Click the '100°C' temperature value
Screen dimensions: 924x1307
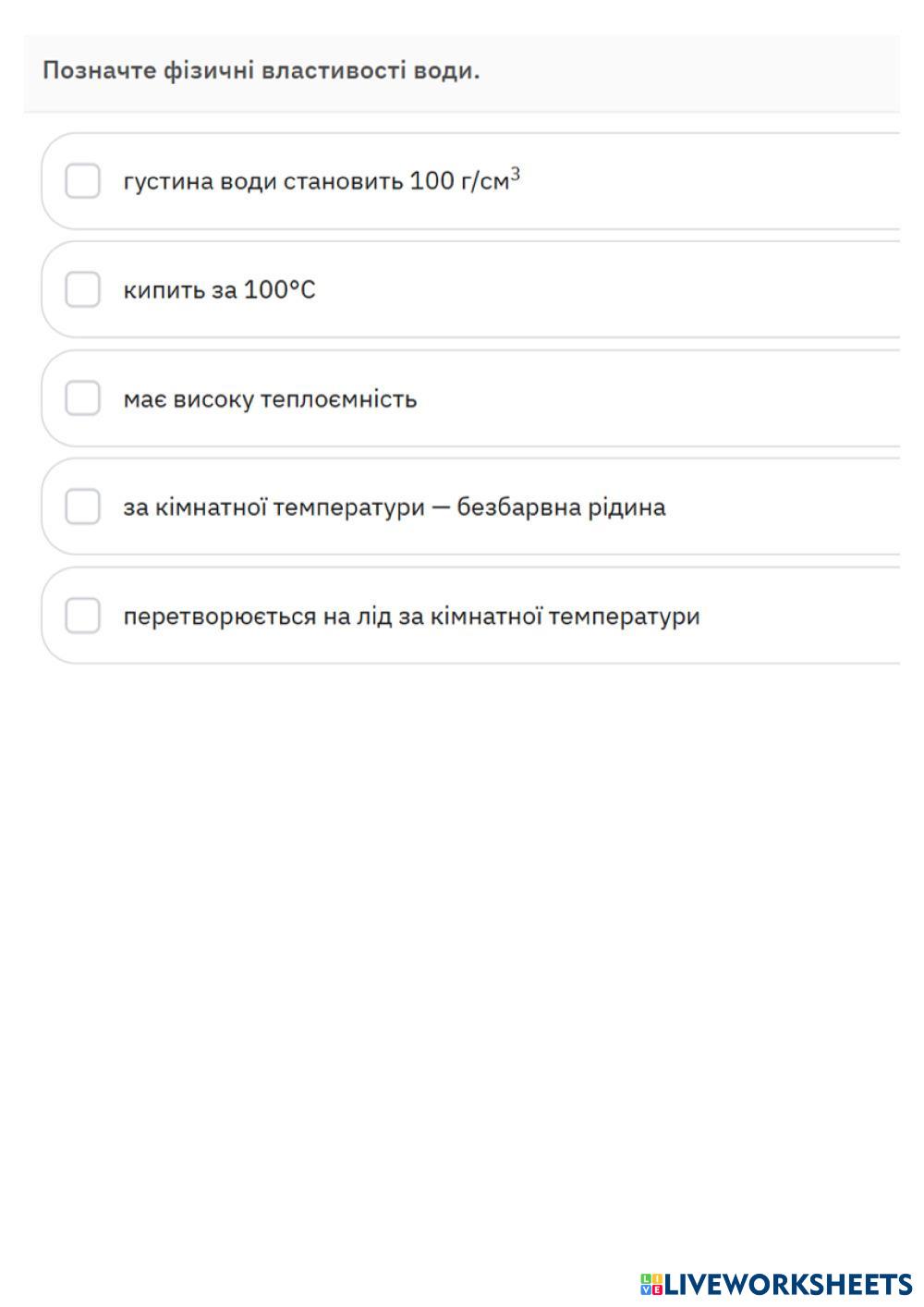(x=279, y=290)
